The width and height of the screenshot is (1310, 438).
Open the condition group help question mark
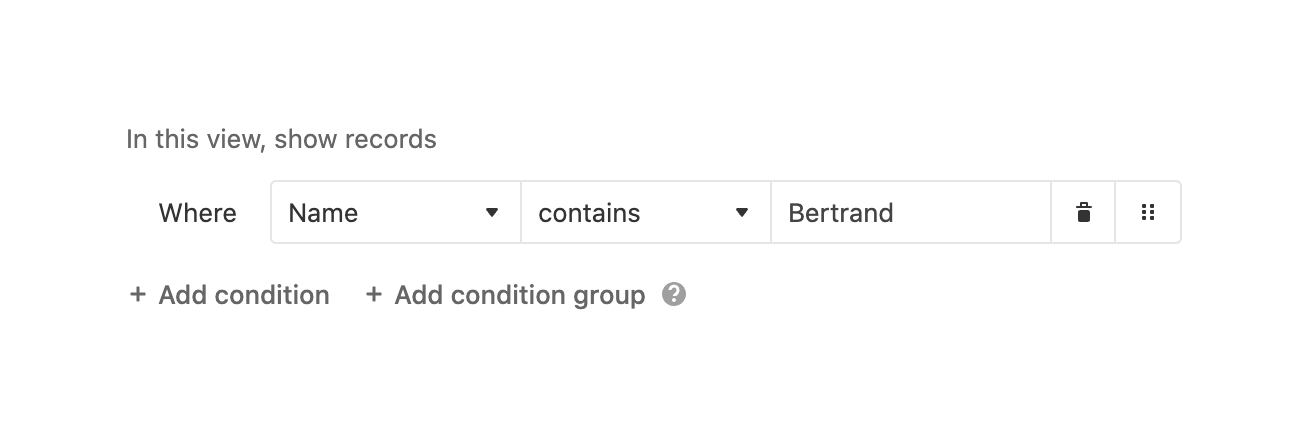coord(674,295)
